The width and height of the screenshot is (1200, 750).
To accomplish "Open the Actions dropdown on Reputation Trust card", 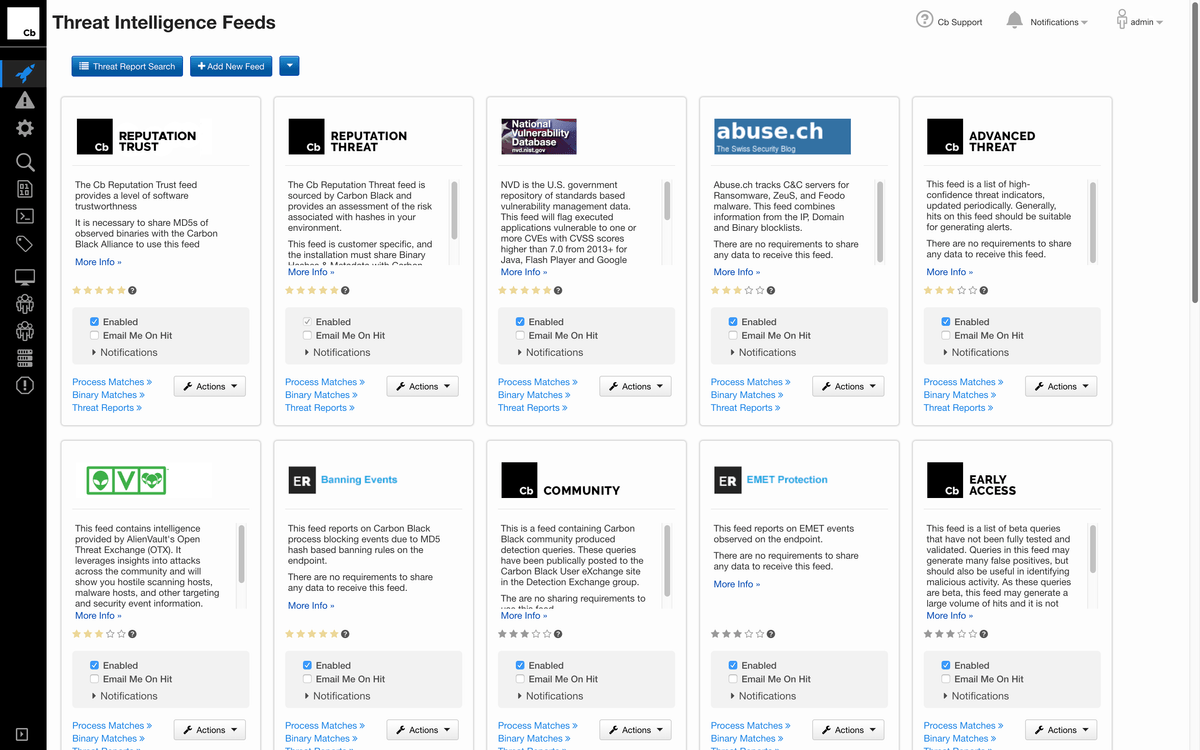I will pos(210,386).
